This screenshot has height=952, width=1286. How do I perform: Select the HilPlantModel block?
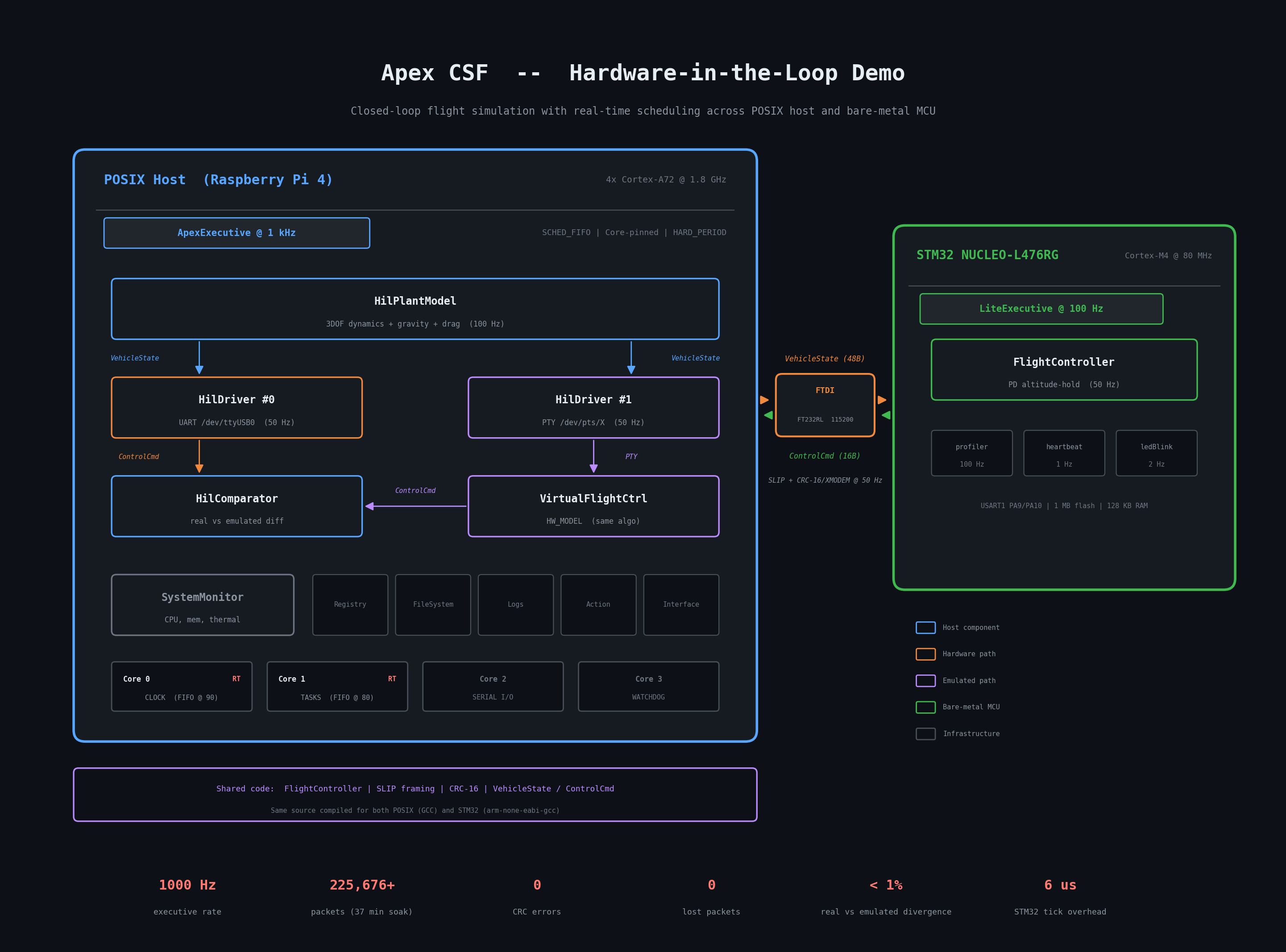[x=415, y=309]
